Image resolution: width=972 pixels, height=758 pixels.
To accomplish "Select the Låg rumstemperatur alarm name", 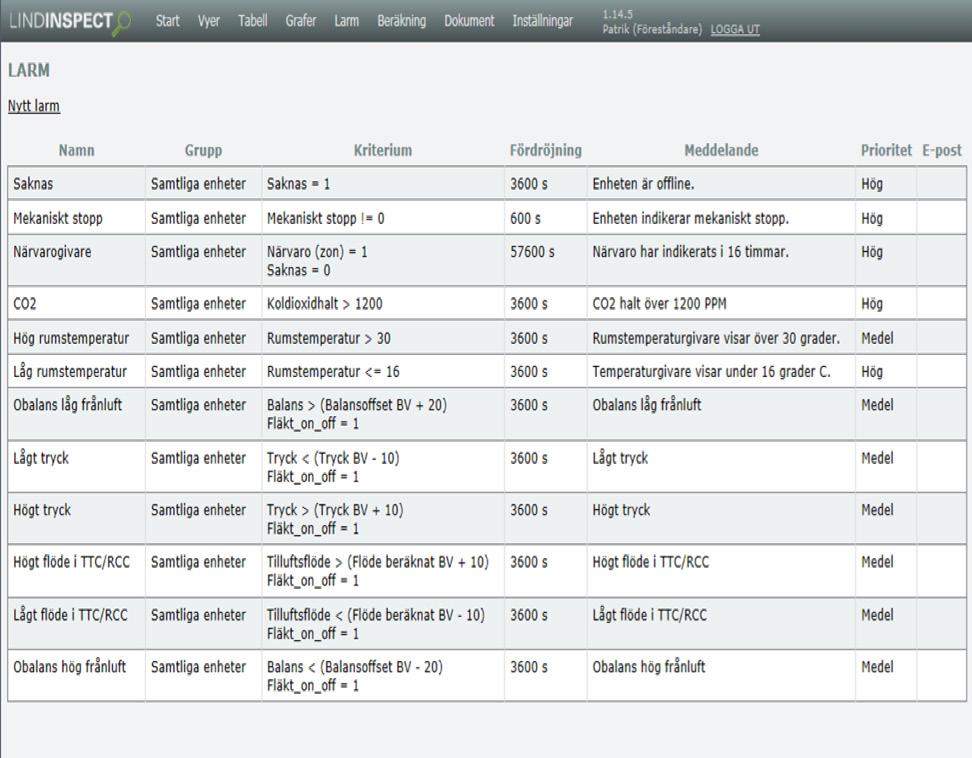I will (x=69, y=372).
